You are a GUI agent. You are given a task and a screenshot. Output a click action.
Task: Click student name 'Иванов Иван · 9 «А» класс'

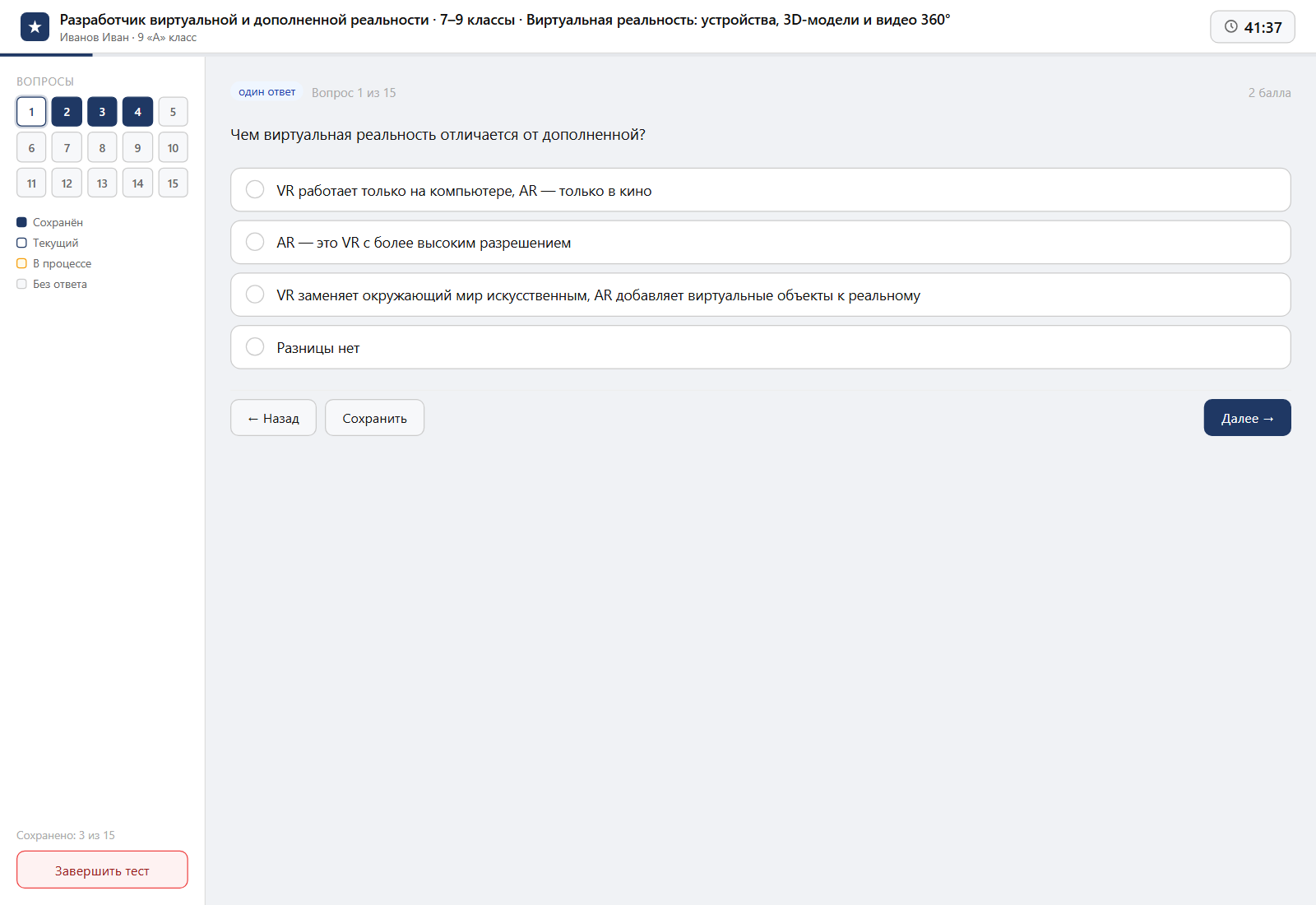pos(128,38)
